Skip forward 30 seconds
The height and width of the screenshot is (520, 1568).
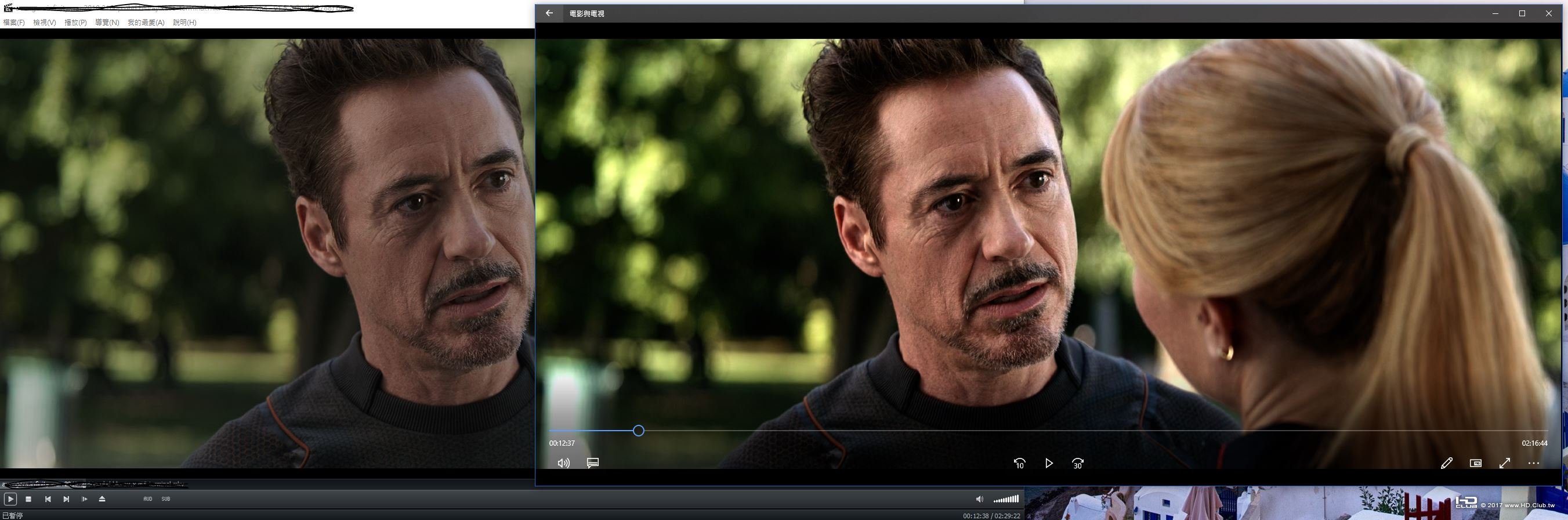click(1077, 463)
